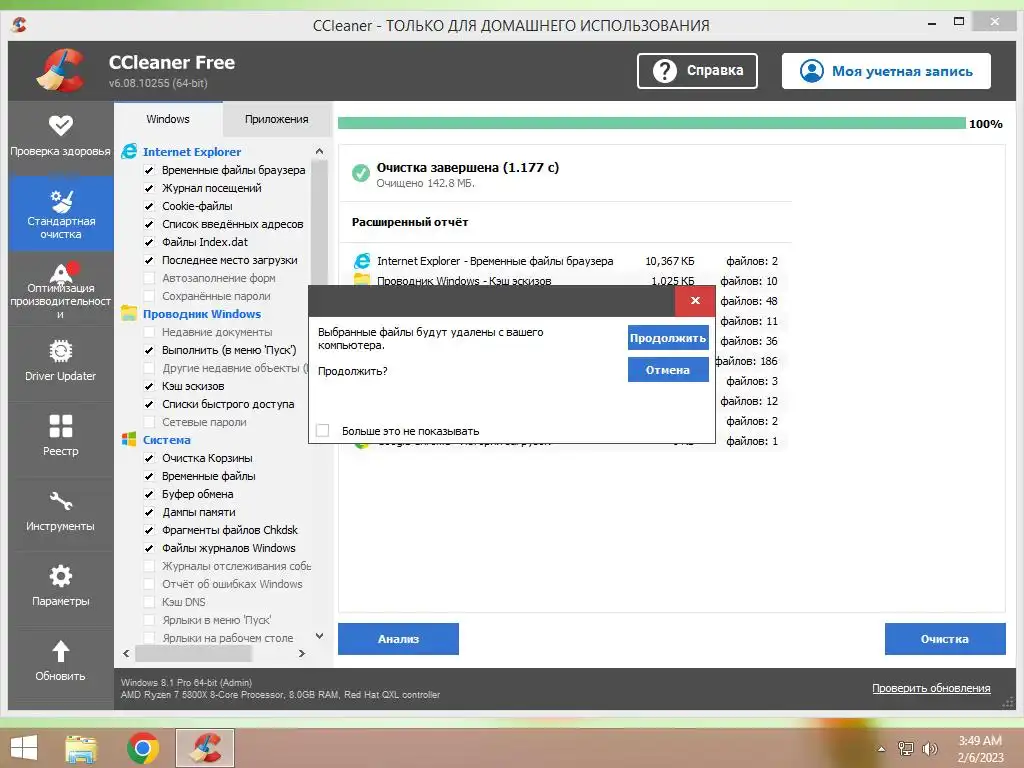Click Продолжить to confirm deletion
Screen dimensions: 1024x768
[668, 338]
